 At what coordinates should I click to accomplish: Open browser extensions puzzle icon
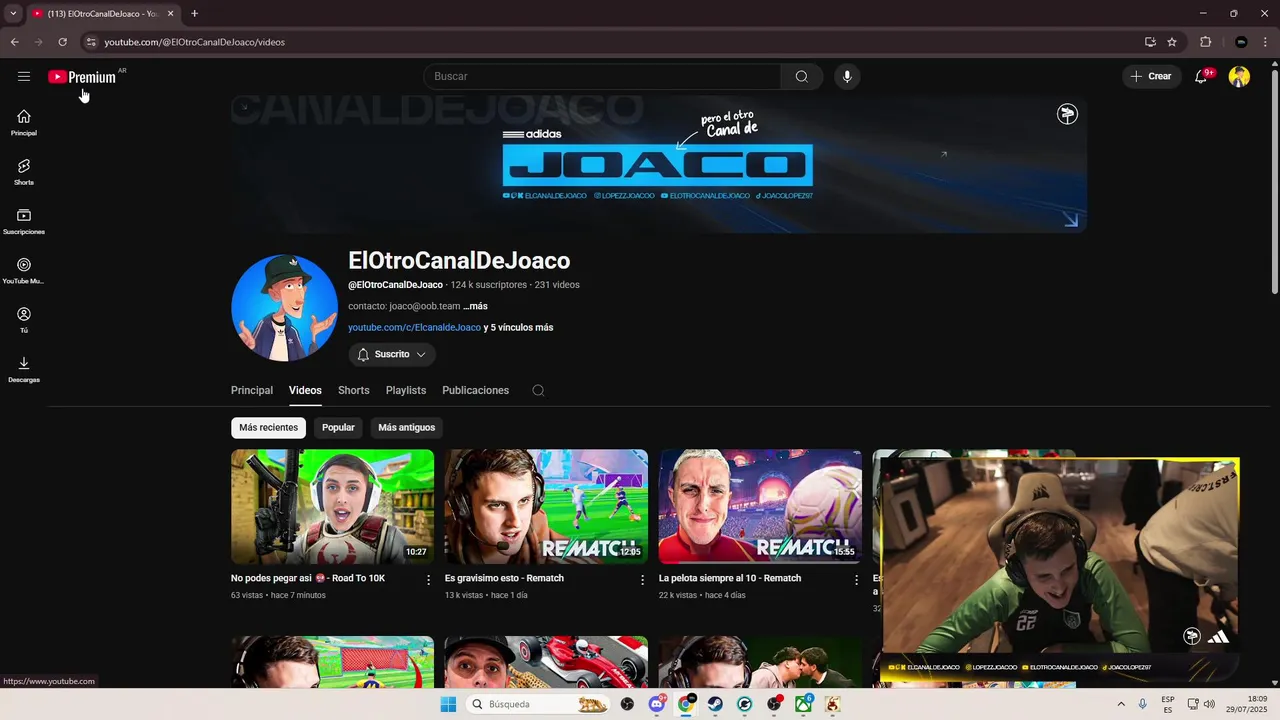tap(1205, 42)
